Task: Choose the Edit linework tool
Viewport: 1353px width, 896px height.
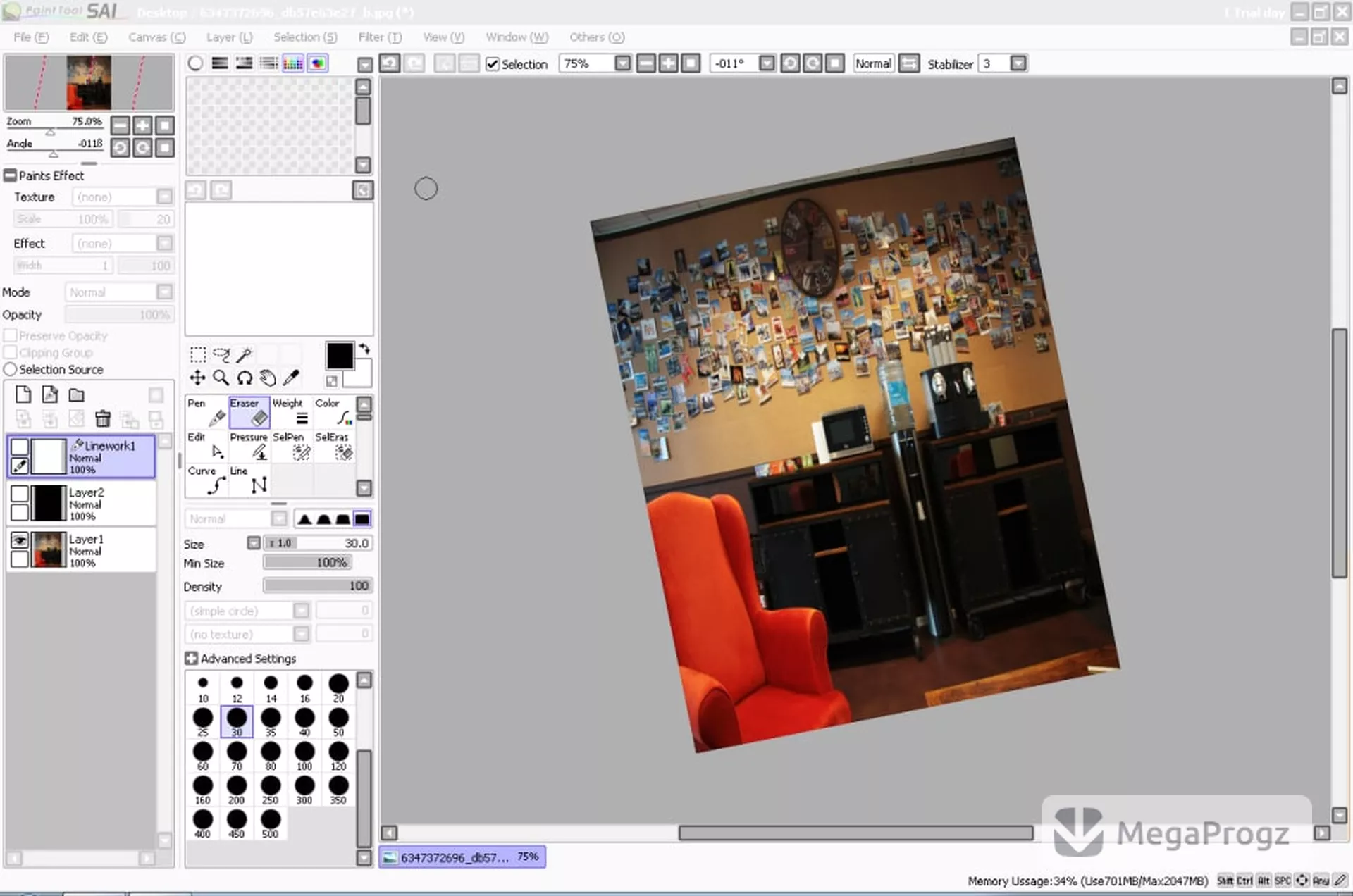Action: click(207, 446)
